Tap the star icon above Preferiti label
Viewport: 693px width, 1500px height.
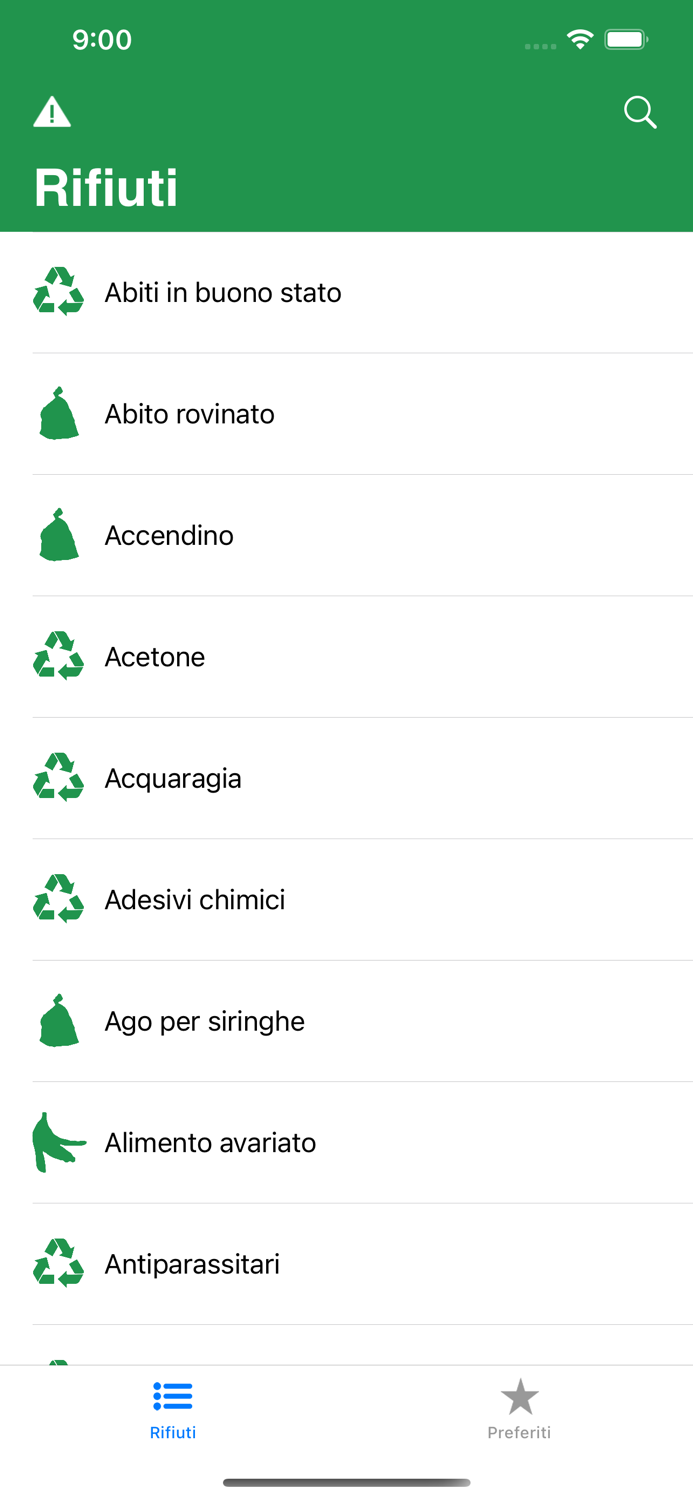[x=519, y=1396]
